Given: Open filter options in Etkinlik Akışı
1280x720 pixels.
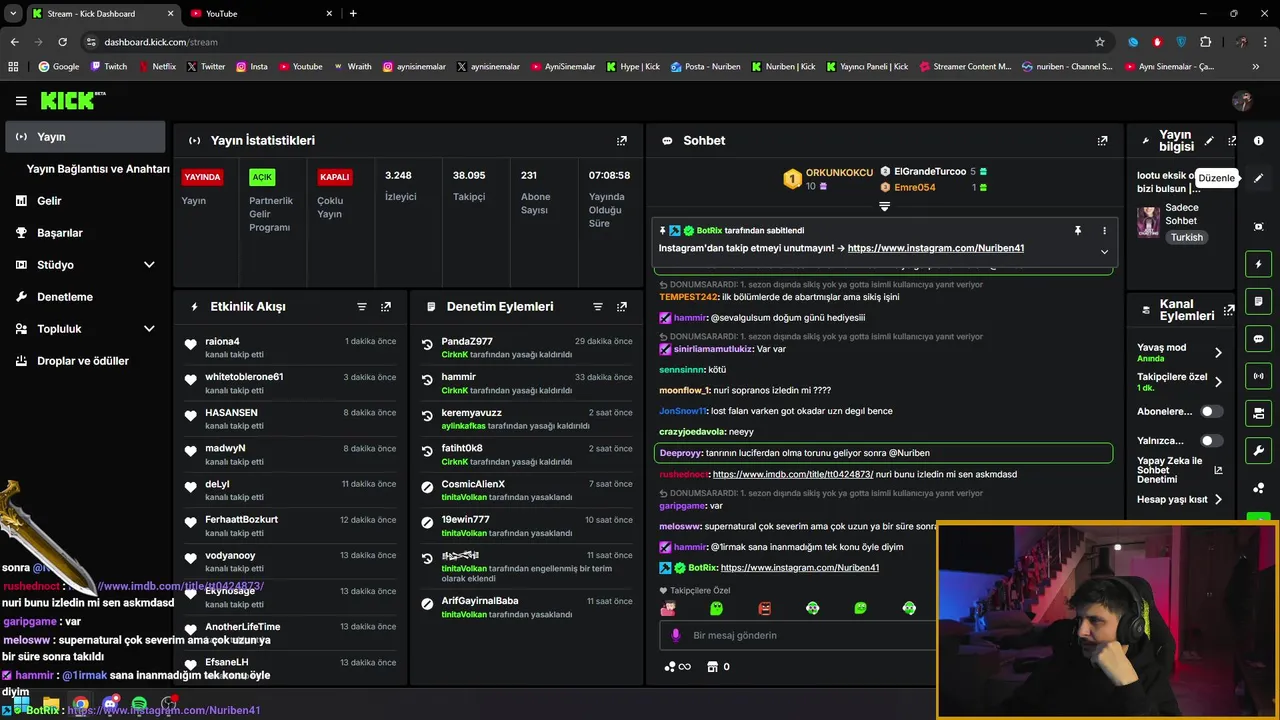Looking at the screenshot, I should tap(362, 307).
